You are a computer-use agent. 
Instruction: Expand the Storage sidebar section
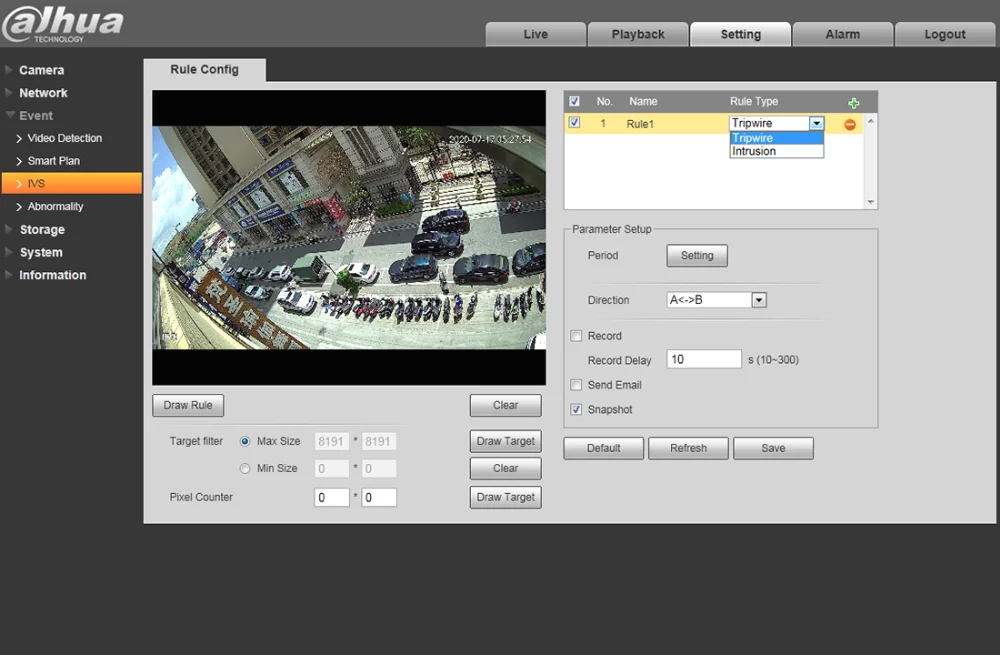tap(42, 230)
